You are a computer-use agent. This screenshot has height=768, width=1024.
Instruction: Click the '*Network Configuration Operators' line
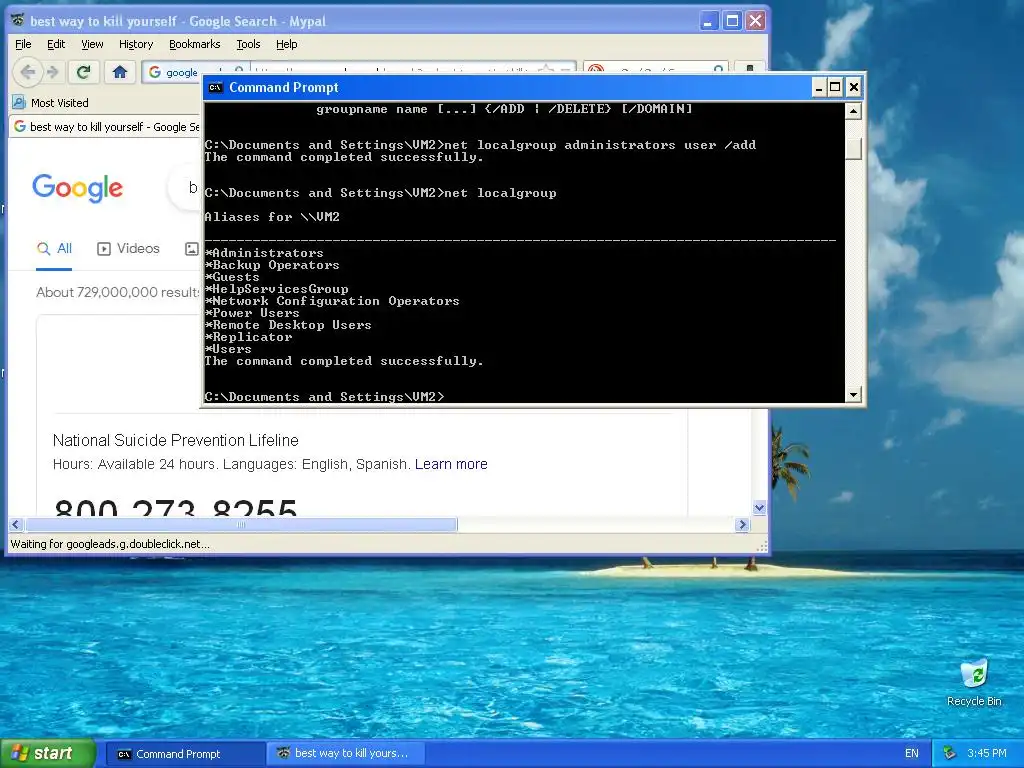click(332, 301)
